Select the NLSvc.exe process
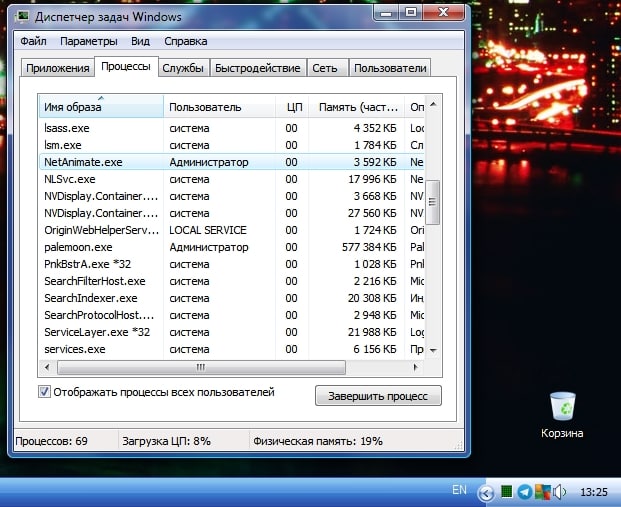Screen dimensions: 621x507 [x=232, y=179]
